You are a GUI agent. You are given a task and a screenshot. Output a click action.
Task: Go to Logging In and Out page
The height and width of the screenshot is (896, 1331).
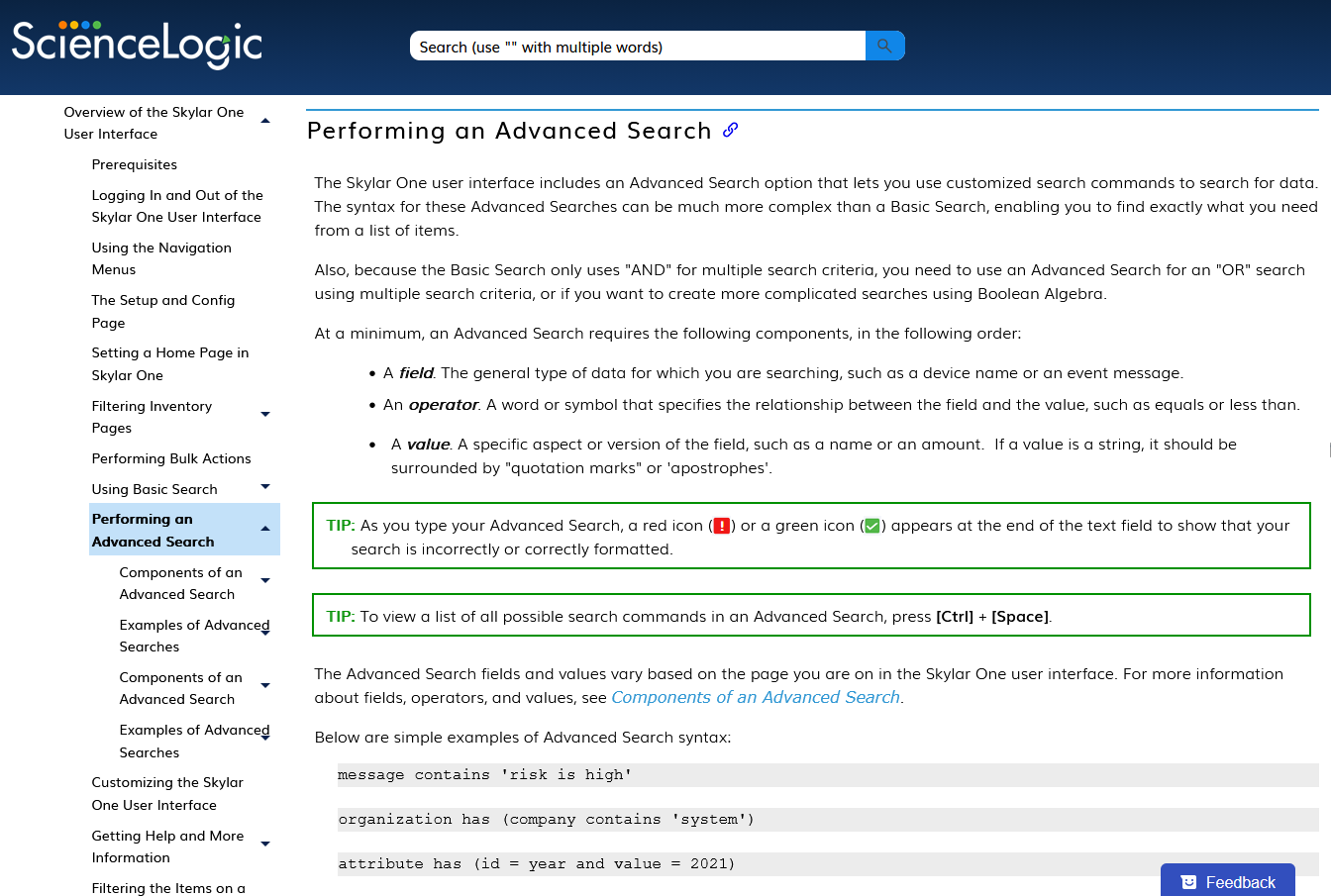coord(177,206)
